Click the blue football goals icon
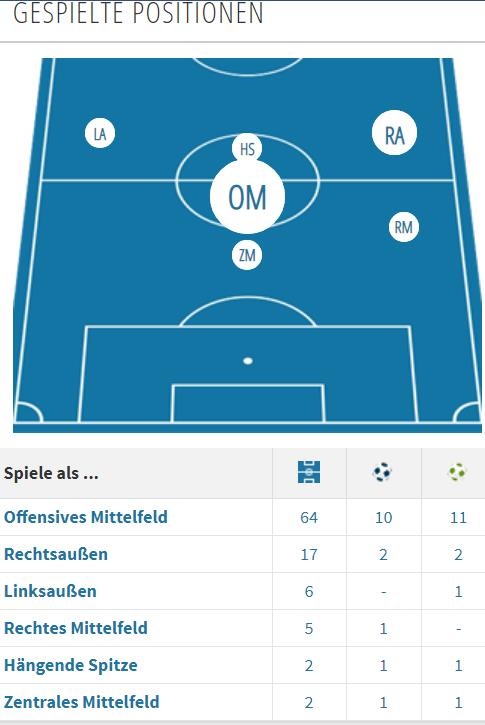 tap(382, 472)
